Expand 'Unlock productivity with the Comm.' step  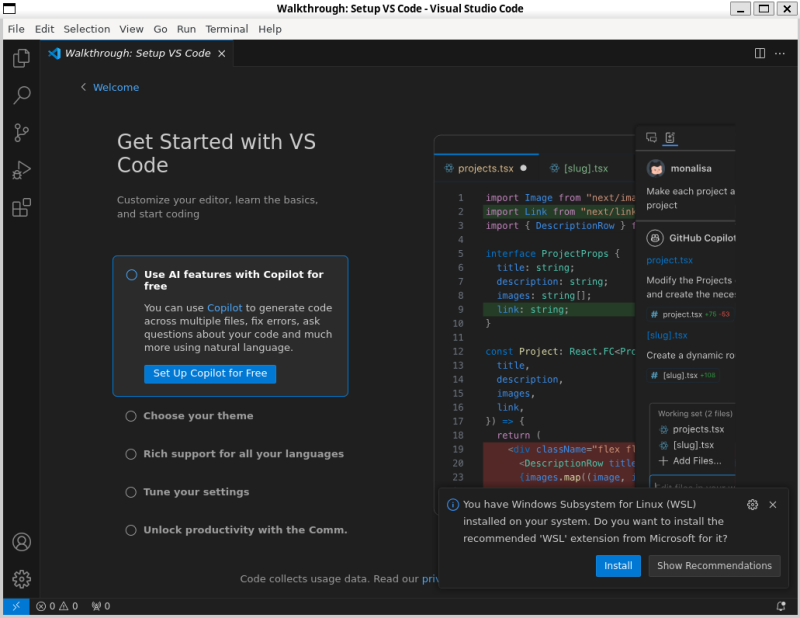245,530
